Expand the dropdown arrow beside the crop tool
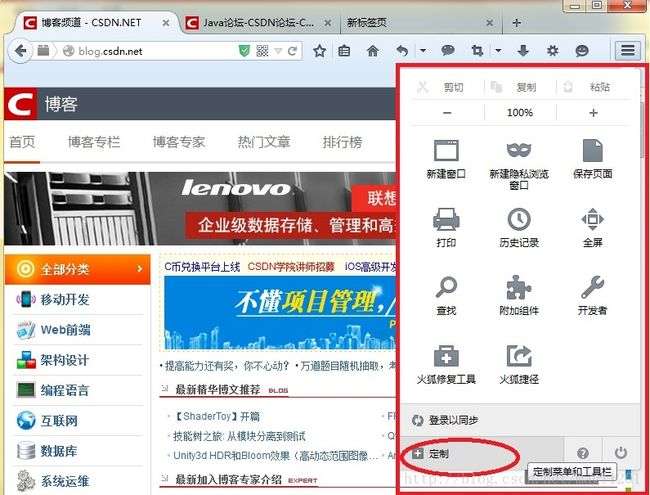This screenshot has width=650, height=495. 498,51
